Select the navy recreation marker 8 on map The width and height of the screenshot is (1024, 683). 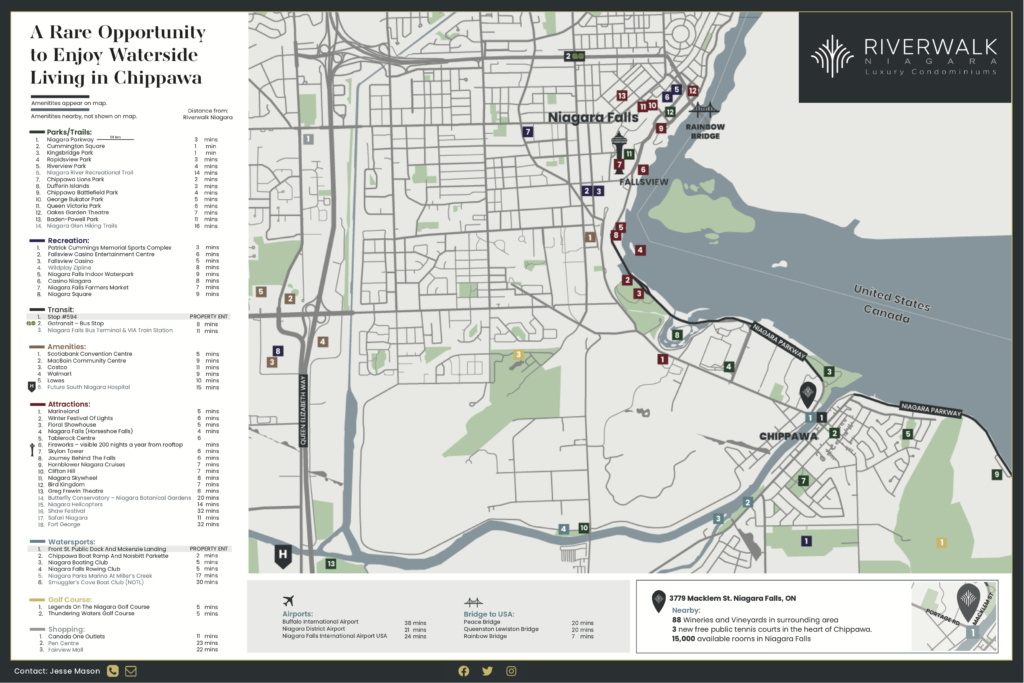[x=278, y=351]
